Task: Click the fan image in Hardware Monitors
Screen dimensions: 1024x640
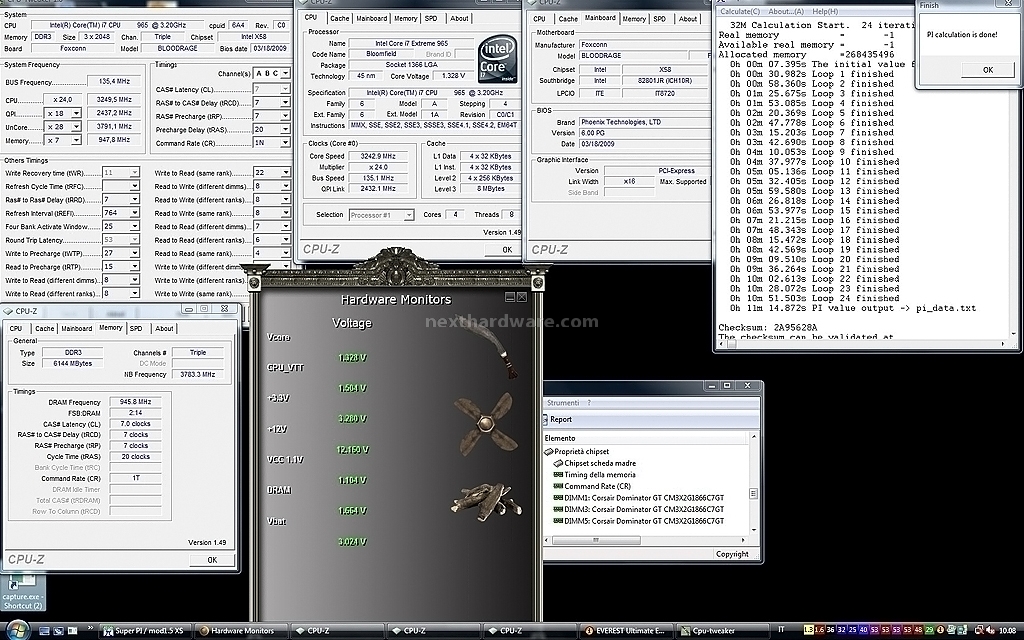Action: (x=484, y=423)
